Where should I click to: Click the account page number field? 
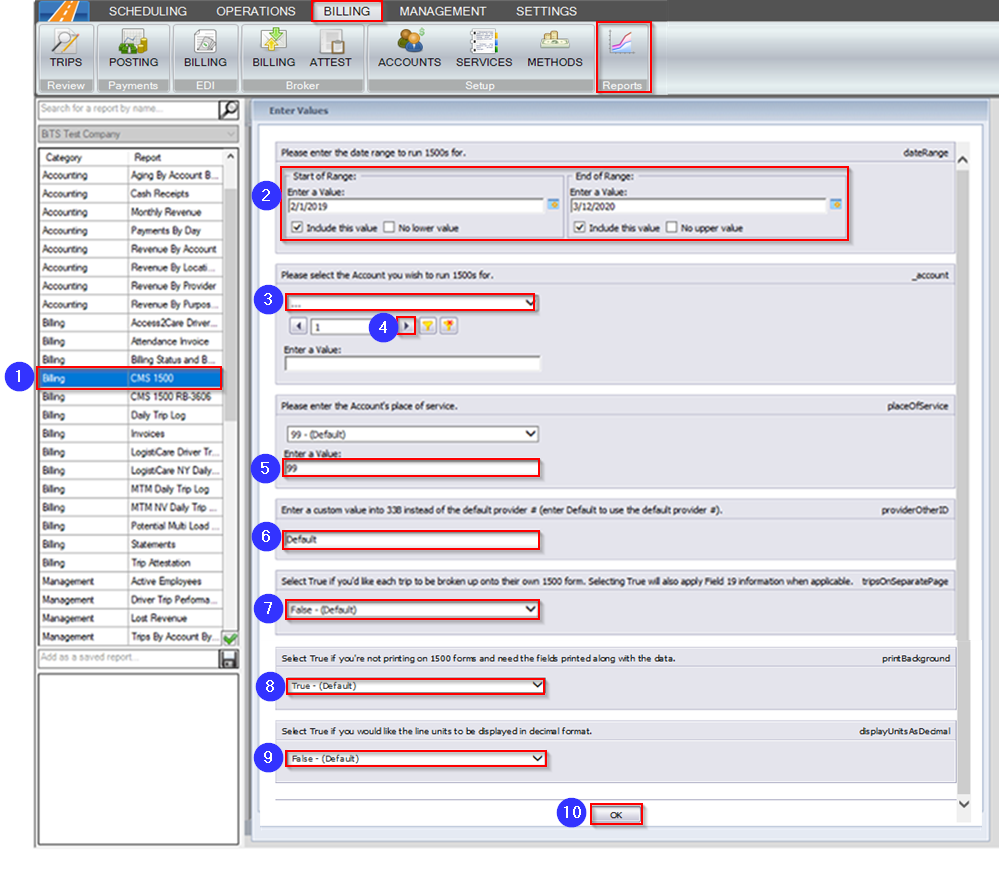(341, 327)
